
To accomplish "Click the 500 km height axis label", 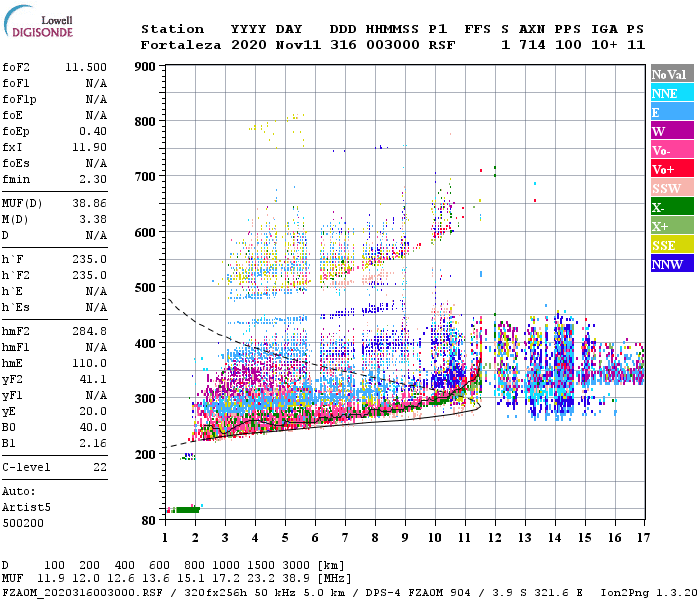I will click(145, 288).
